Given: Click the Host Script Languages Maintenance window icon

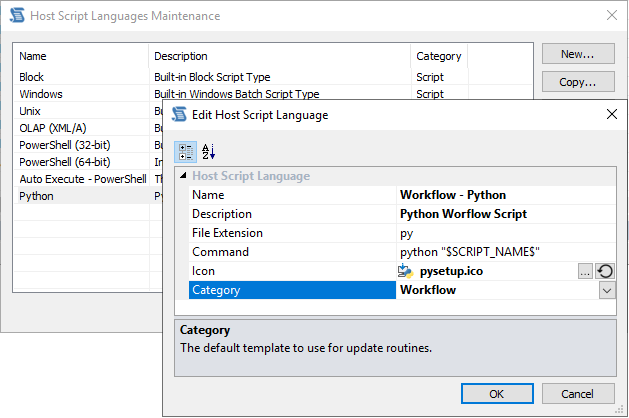Looking at the screenshot, I should tap(17, 16).
